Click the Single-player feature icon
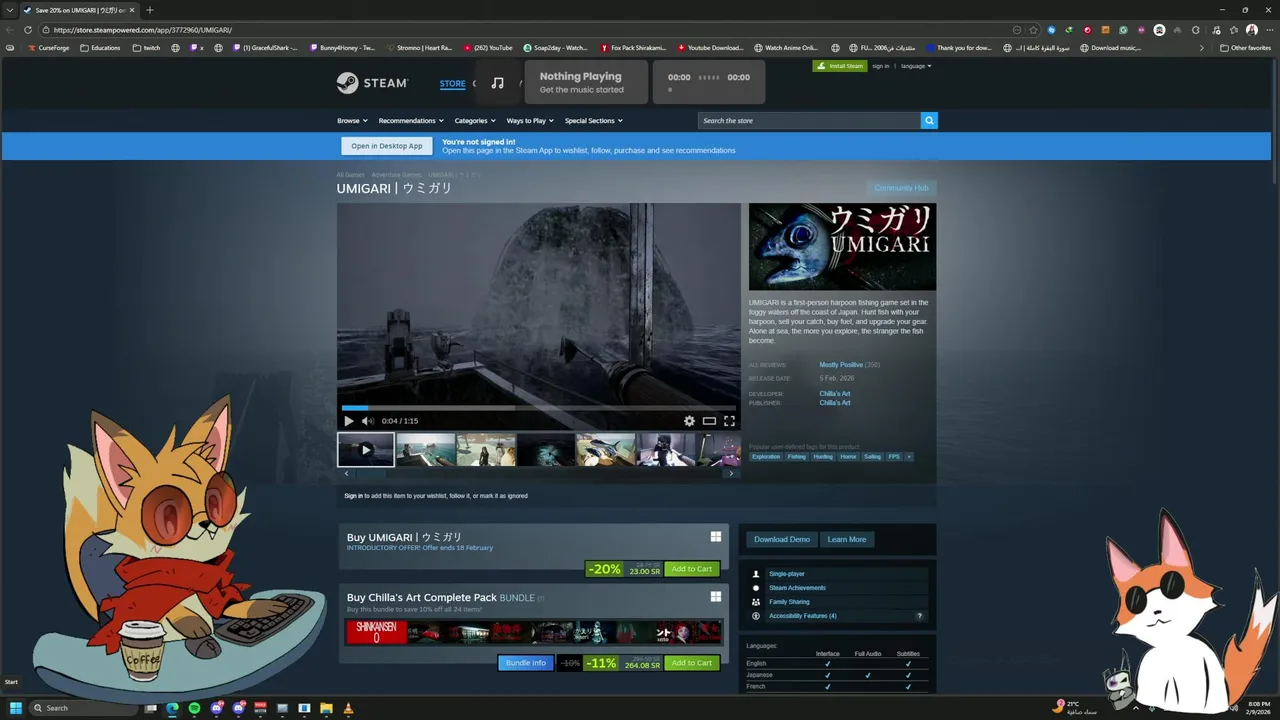1280x720 pixels. click(756, 574)
